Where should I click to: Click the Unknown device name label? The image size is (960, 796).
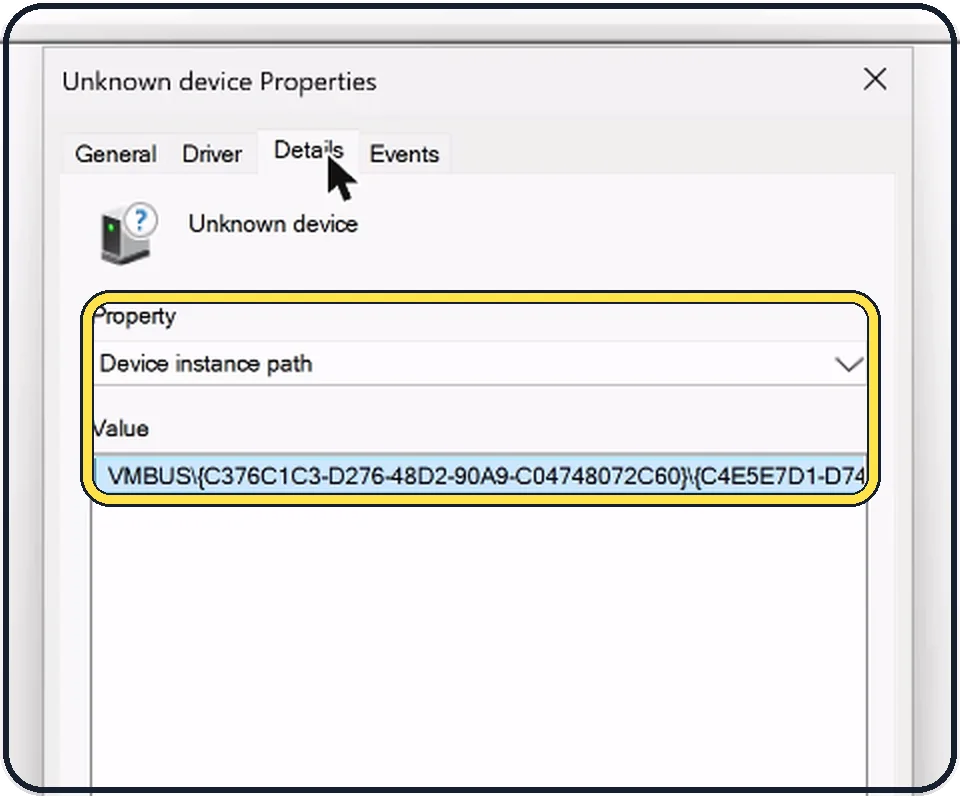pyautogui.click(x=273, y=224)
